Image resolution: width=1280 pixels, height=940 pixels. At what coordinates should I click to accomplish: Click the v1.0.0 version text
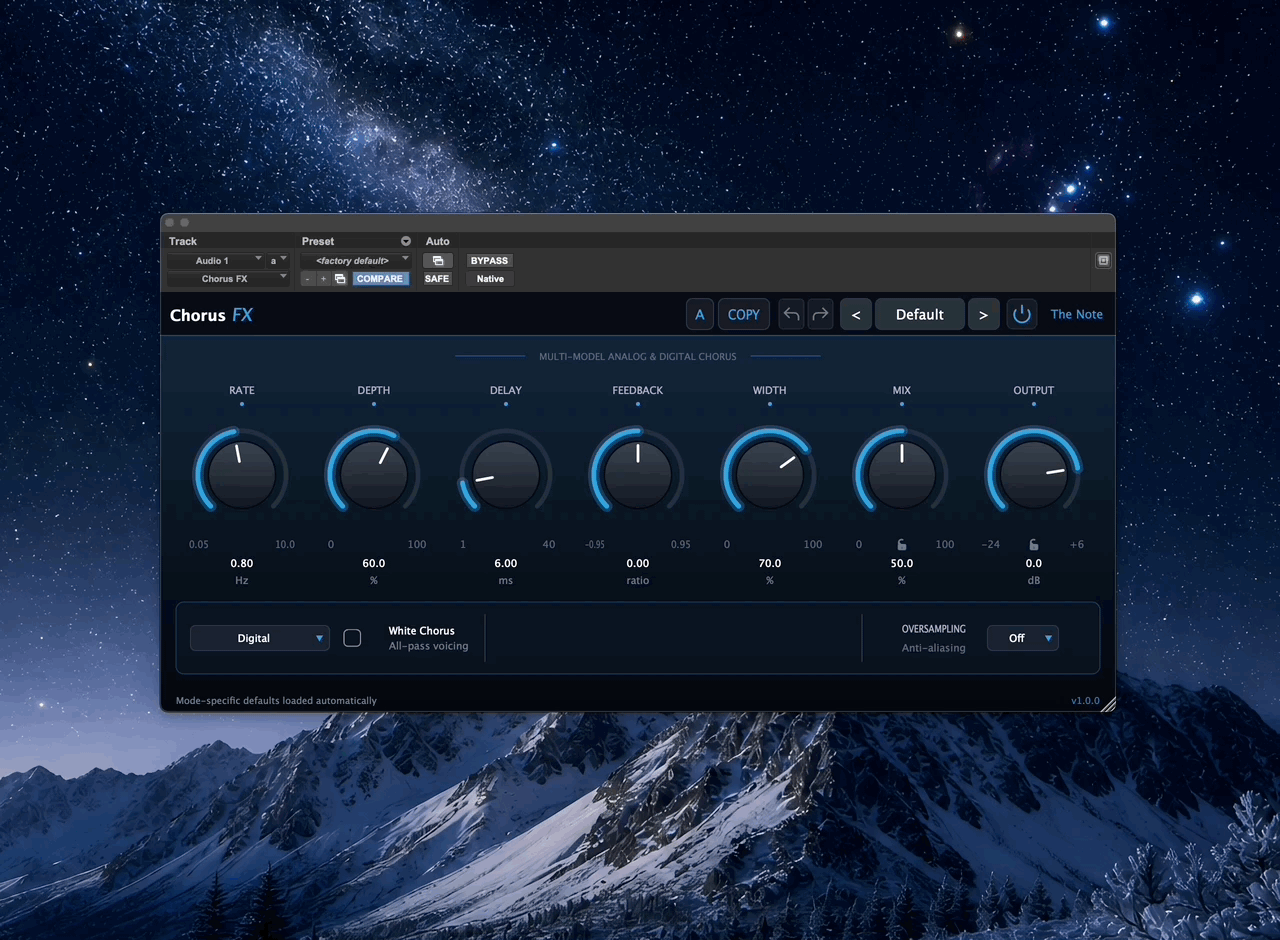(1085, 701)
